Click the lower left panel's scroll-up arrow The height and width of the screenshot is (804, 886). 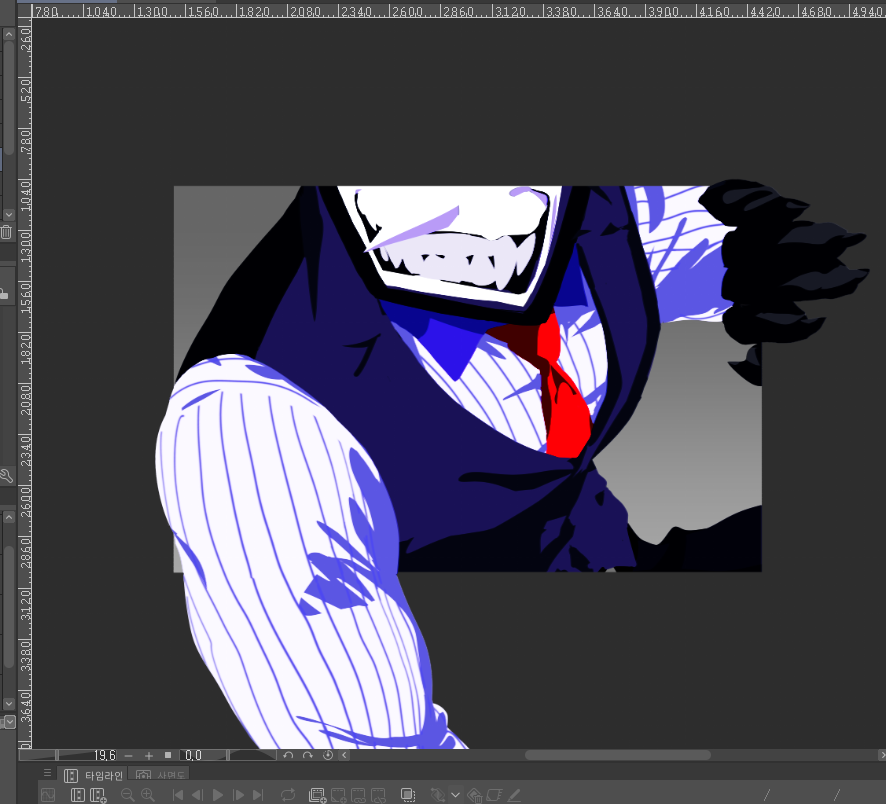click(x=8, y=518)
